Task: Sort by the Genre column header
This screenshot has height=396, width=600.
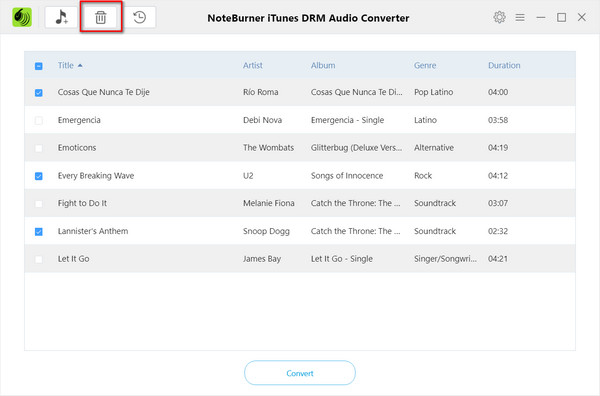Action: click(425, 65)
